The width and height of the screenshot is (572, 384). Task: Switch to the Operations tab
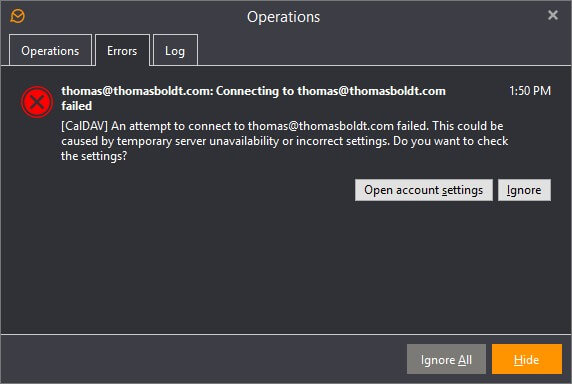point(50,50)
